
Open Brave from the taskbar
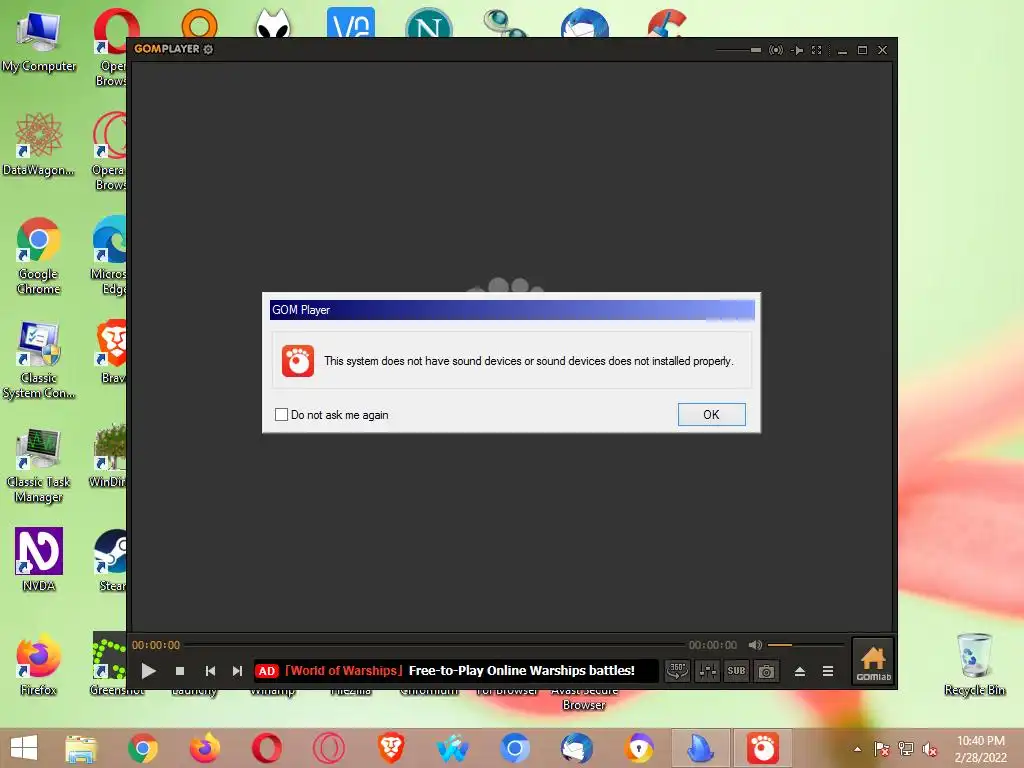(x=391, y=748)
